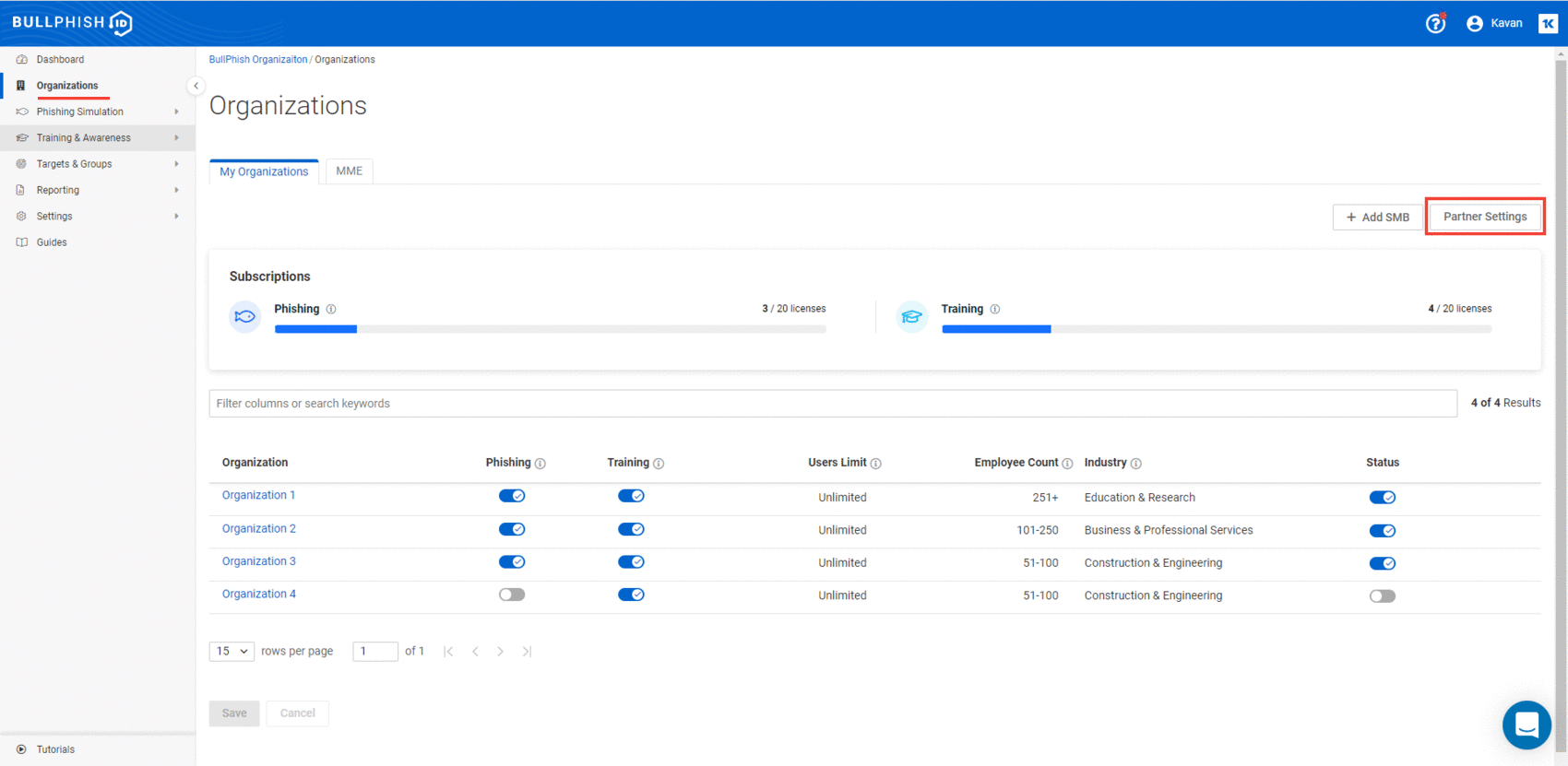Toggle Training for Organization 1

(631, 496)
